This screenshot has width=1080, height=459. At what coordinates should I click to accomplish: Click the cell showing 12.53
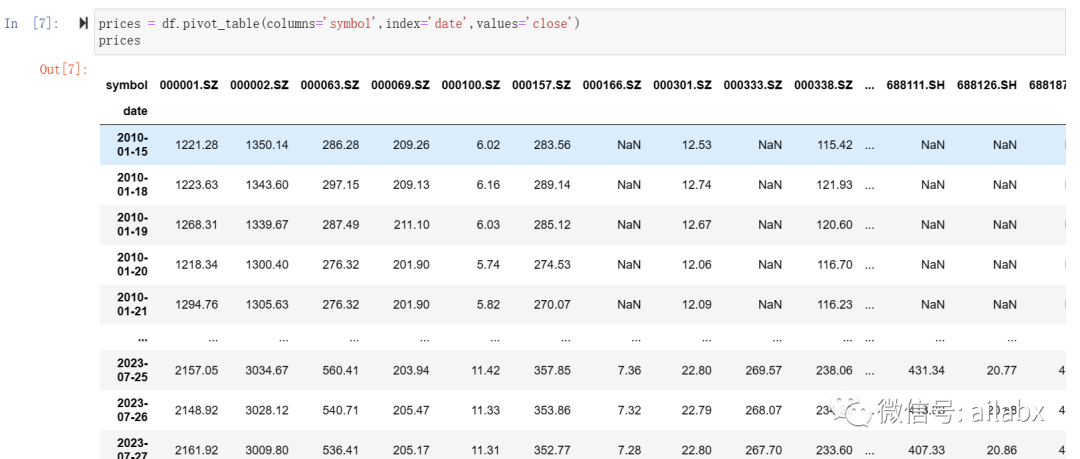coord(697,145)
